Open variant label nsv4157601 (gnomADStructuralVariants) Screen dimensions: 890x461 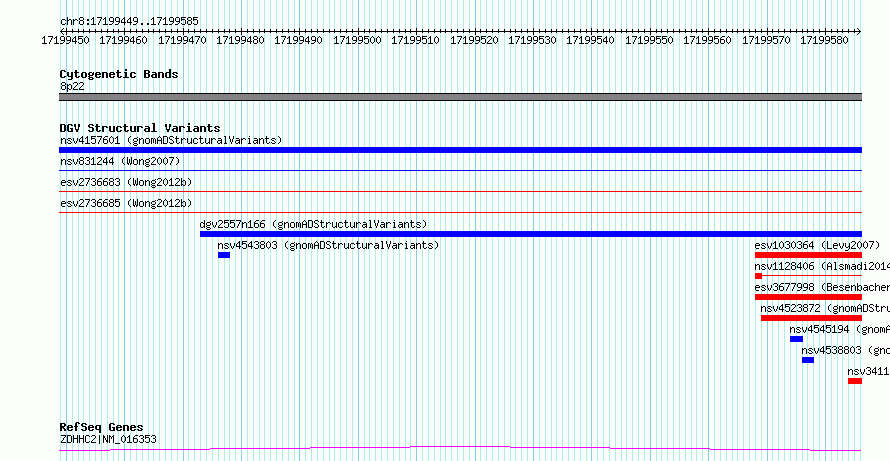[x=171, y=140]
